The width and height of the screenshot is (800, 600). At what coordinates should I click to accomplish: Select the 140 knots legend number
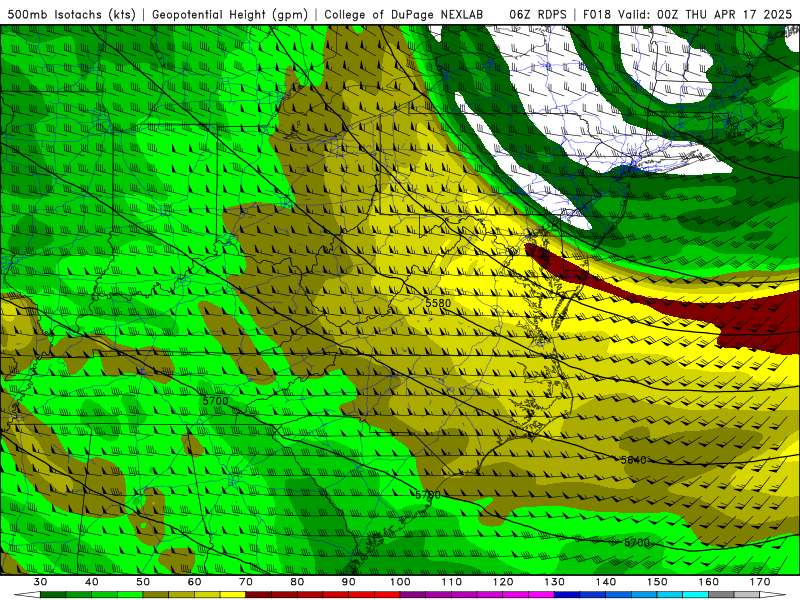[x=606, y=582]
